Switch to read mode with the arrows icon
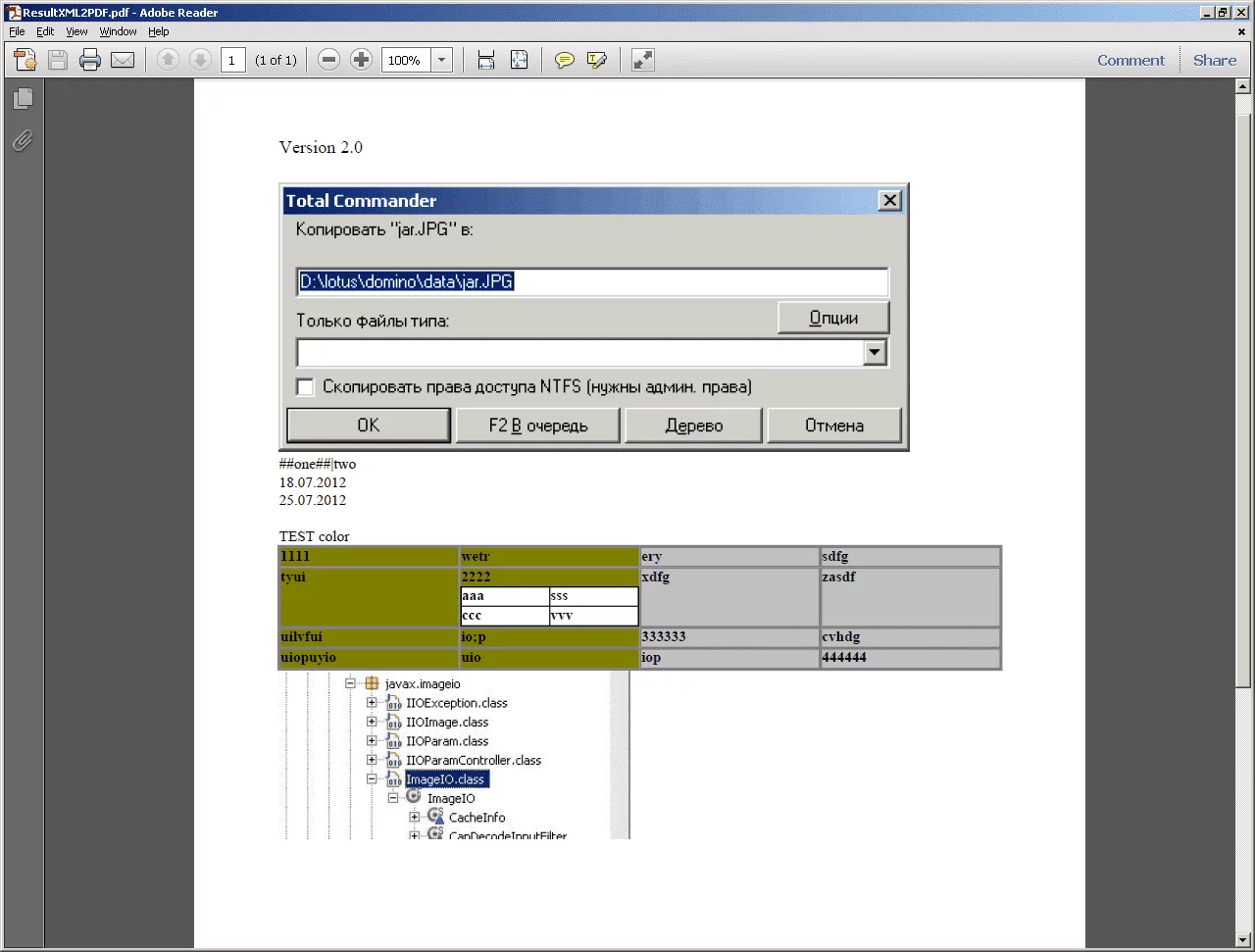Screen dimensions: 1255x952 pyautogui.click(x=642, y=60)
